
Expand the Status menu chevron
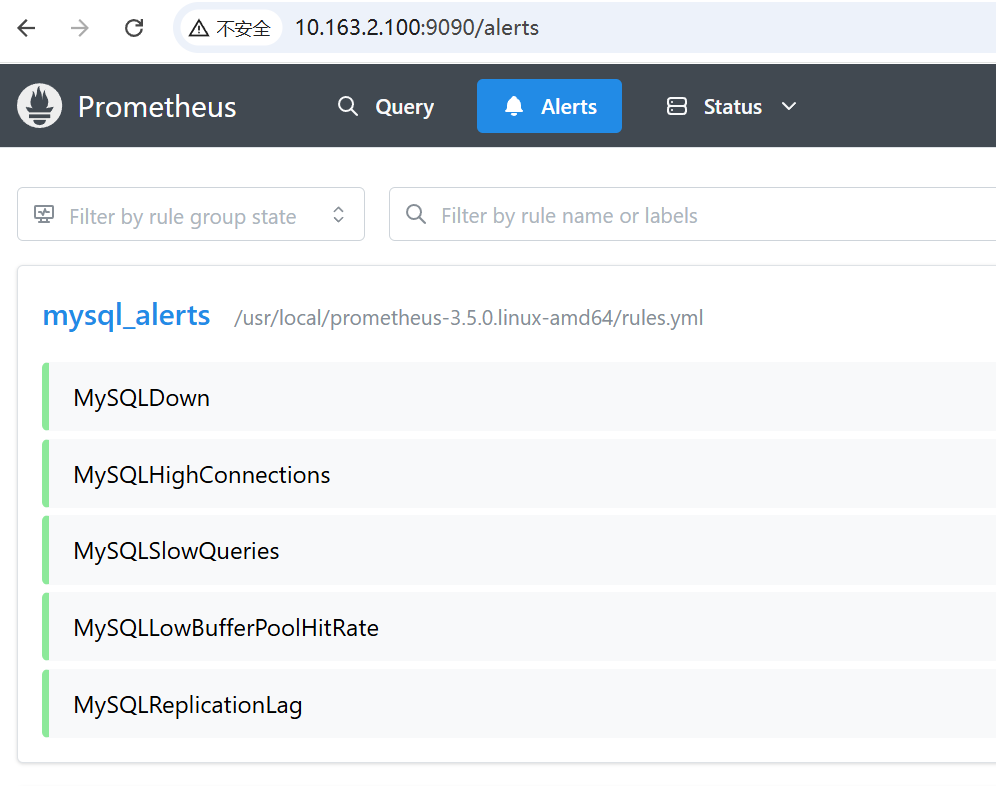tap(789, 106)
